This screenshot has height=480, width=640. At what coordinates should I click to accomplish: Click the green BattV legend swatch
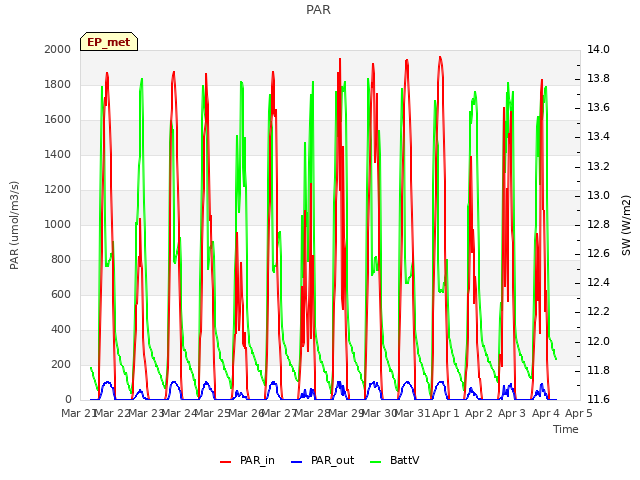(x=375, y=461)
